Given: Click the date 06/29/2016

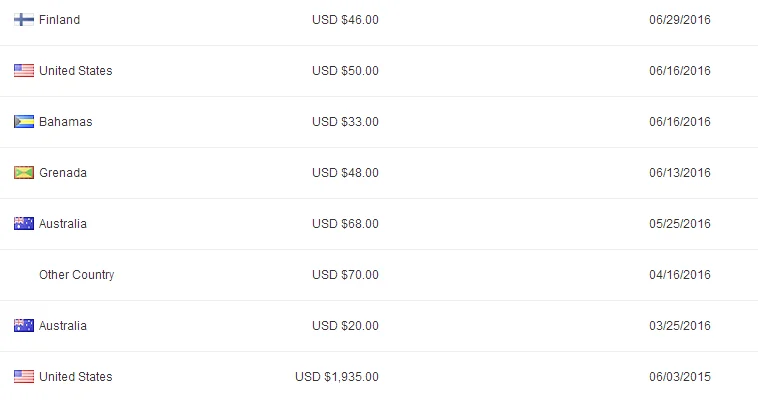Looking at the screenshot, I should [680, 20].
